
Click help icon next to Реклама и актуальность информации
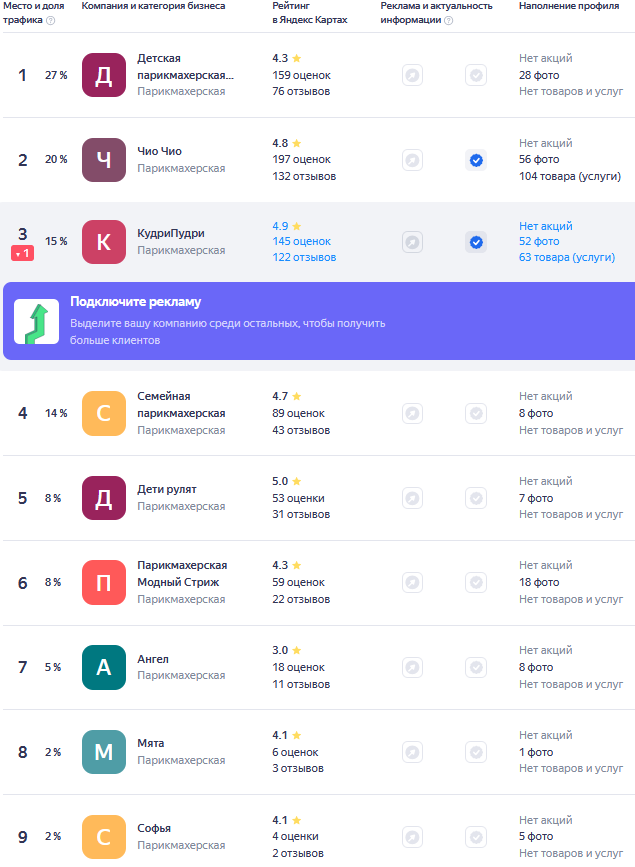tap(449, 20)
